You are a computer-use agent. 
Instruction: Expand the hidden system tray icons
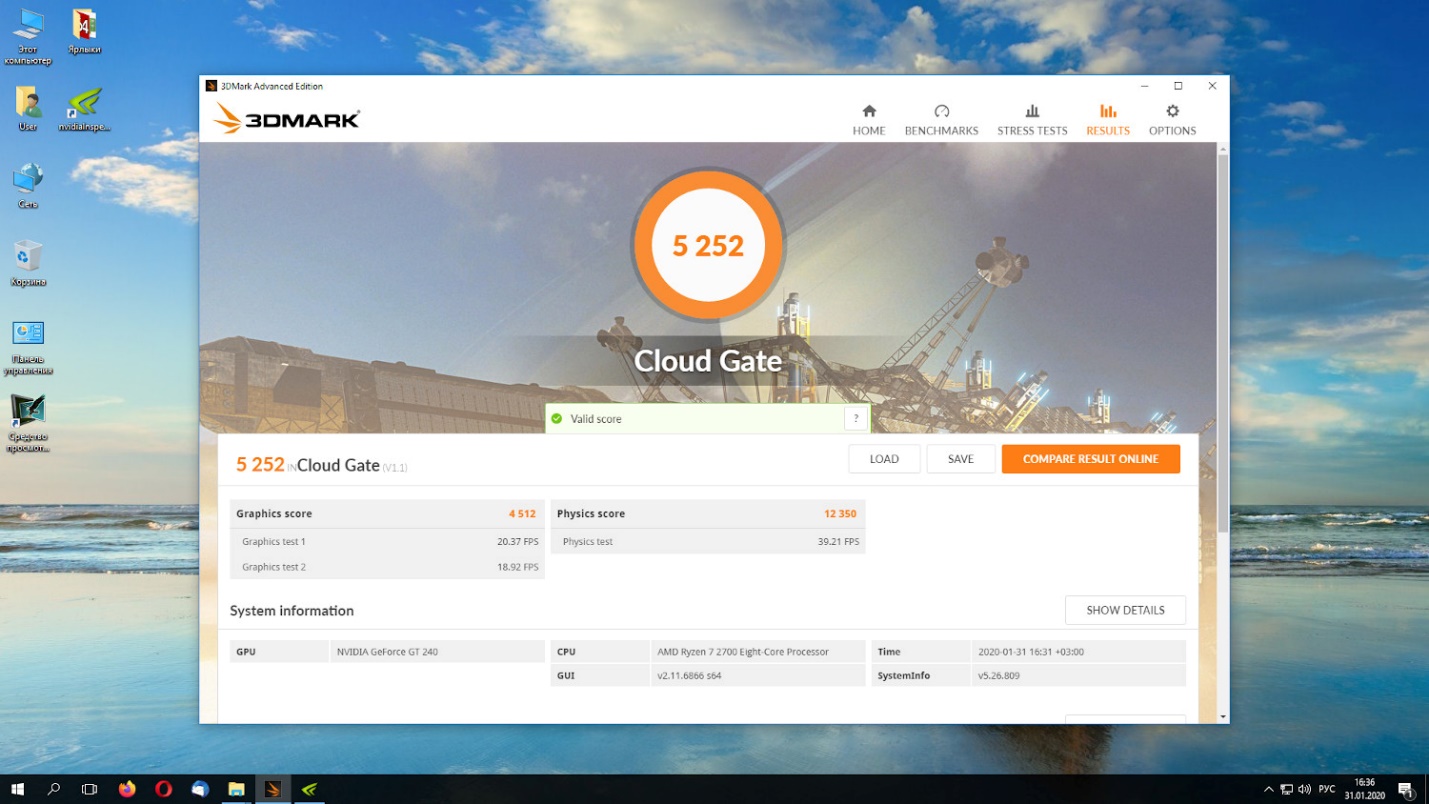click(x=1268, y=789)
